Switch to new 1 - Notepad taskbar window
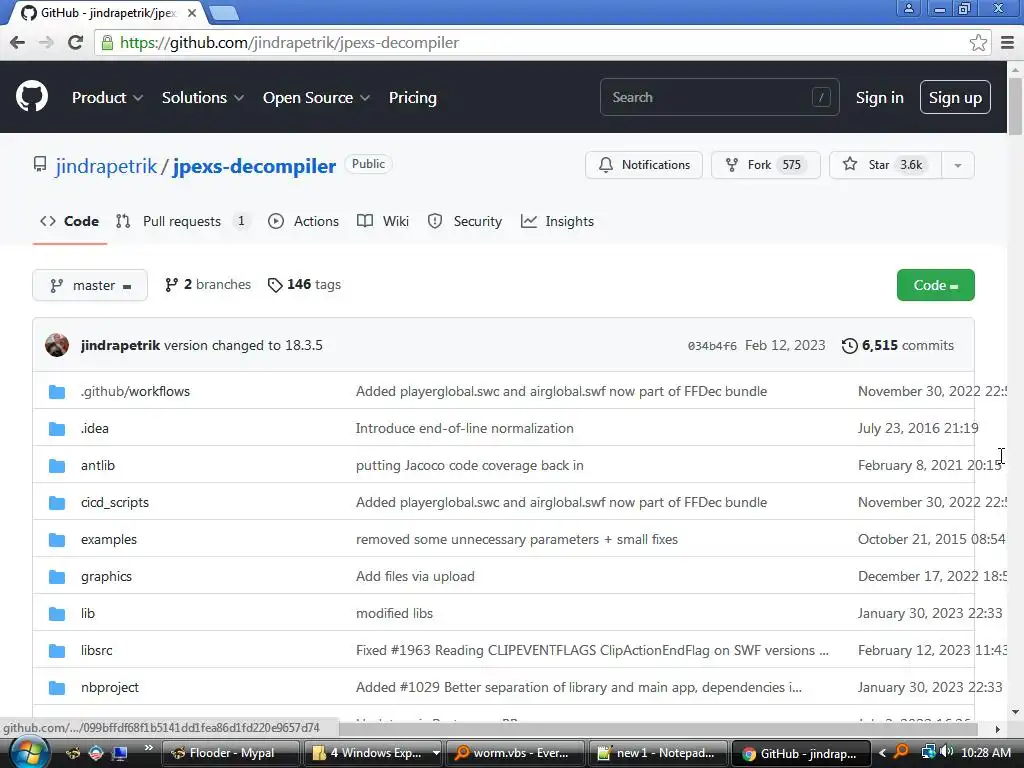 (x=656, y=753)
